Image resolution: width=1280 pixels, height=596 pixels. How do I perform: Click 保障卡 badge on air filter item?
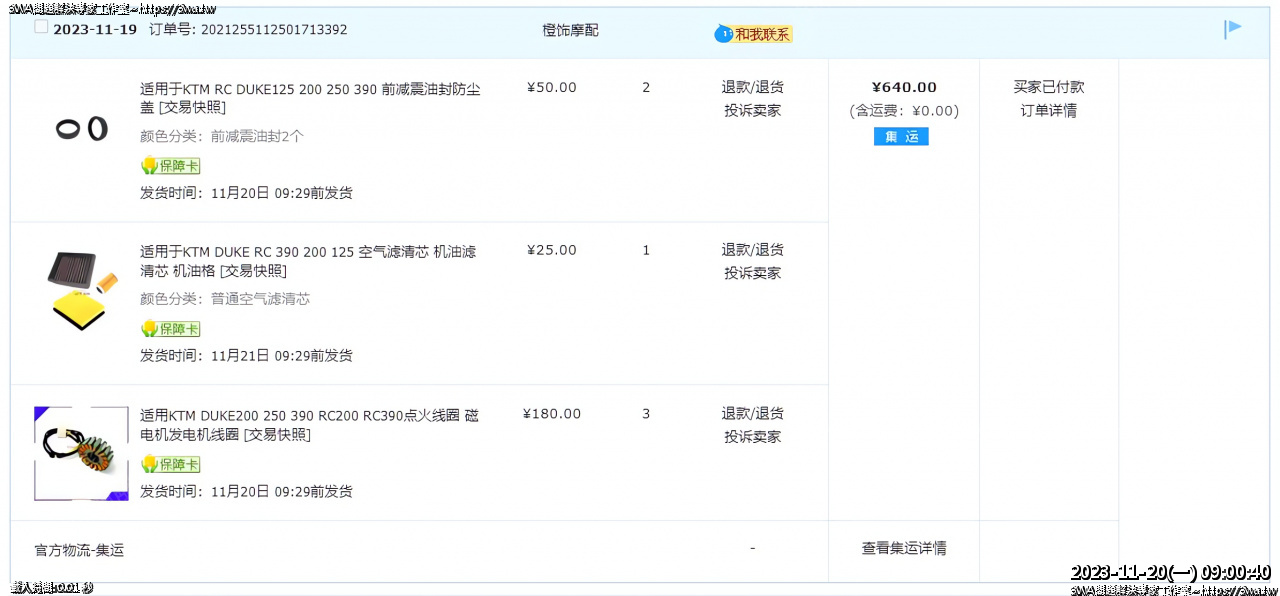[x=169, y=328]
